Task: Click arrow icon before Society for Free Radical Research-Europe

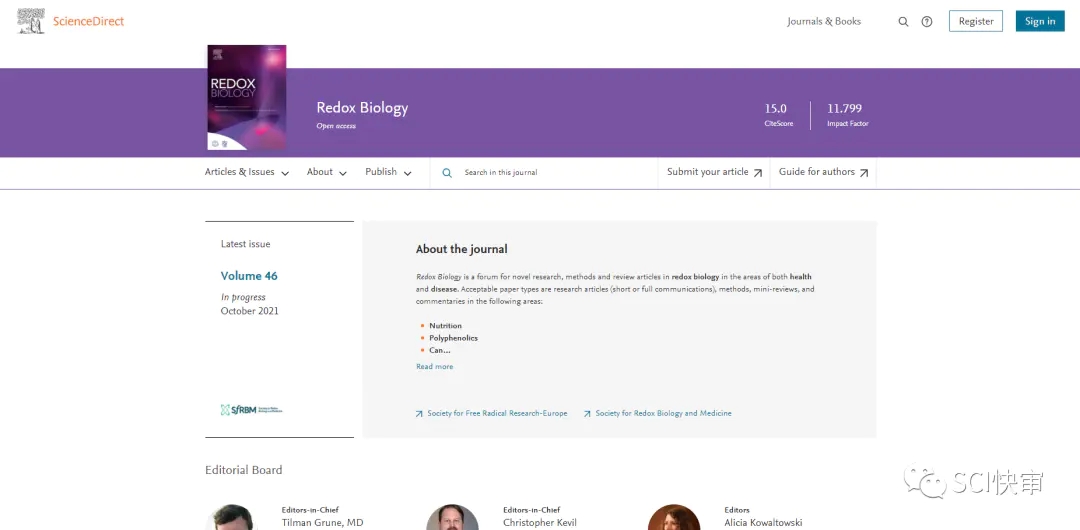Action: 419,414
